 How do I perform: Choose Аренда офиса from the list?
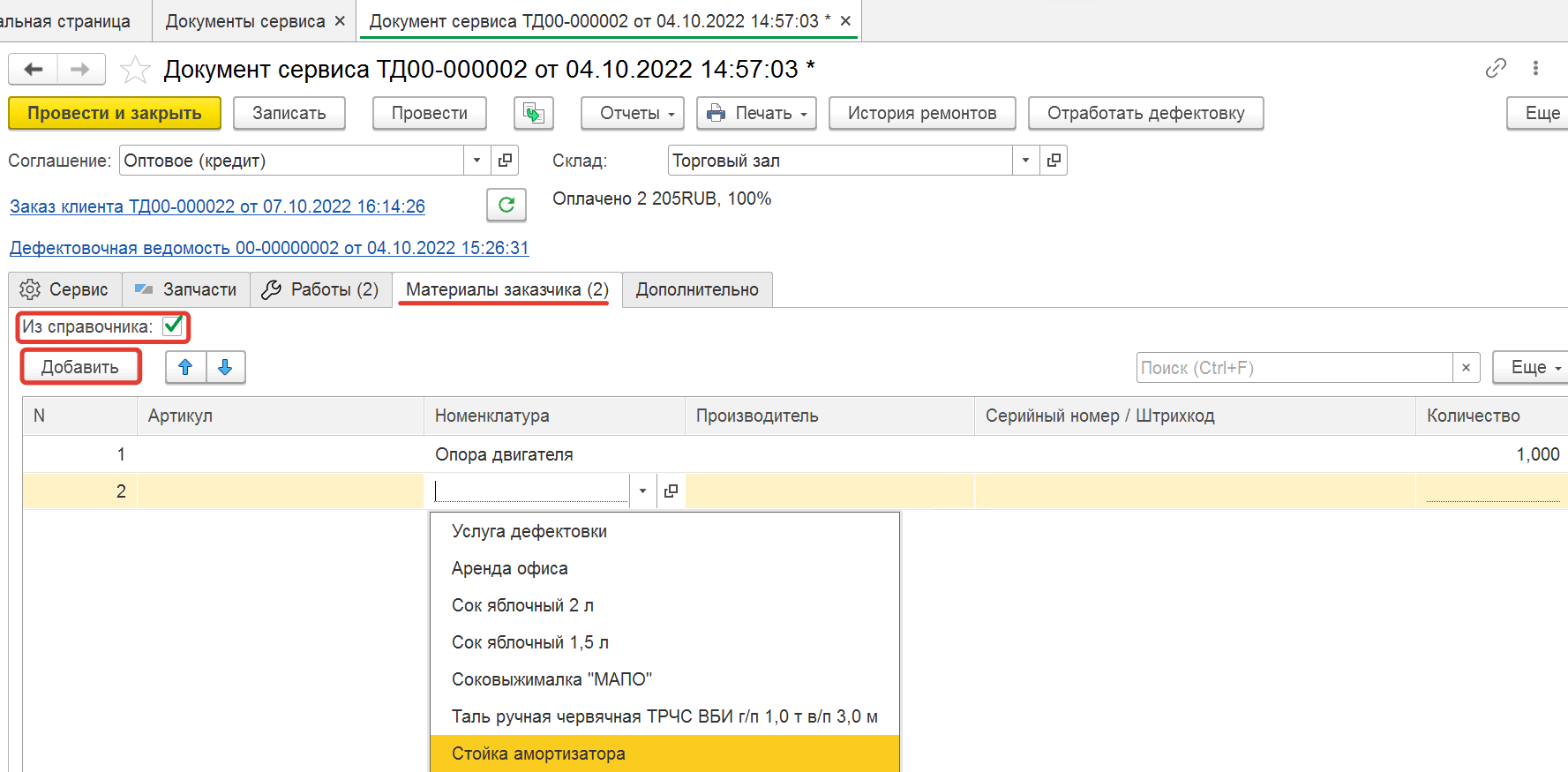tap(664, 568)
